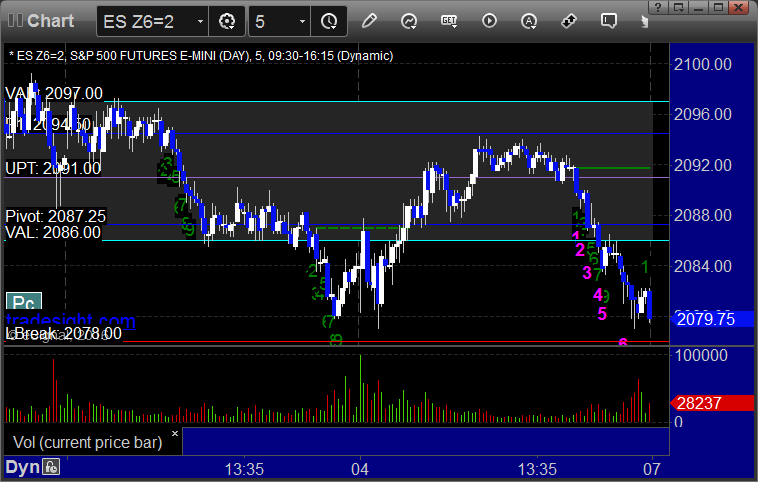758x482 pixels.
Task: Click the short green horizontal line at 2092
Action: click(613, 168)
